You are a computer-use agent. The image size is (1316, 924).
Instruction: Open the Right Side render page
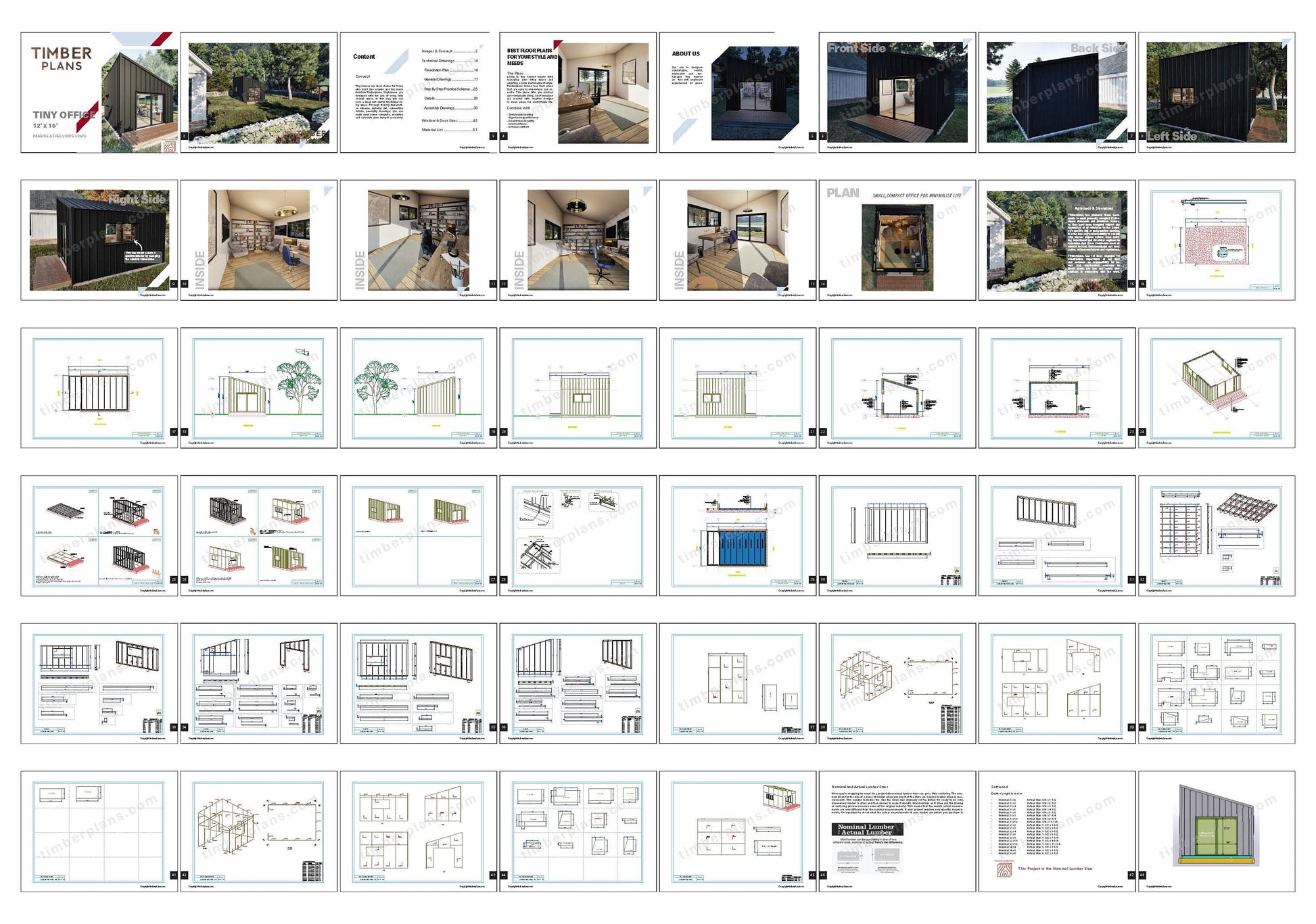(x=99, y=240)
